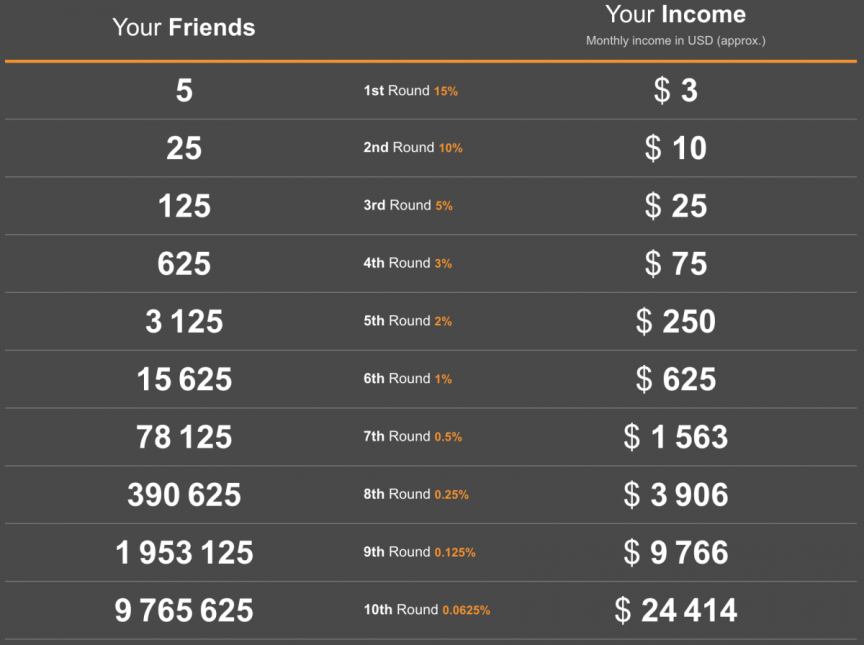The image size is (864, 645).
Task: Click the 'Your Friends' column header
Action: (183, 27)
